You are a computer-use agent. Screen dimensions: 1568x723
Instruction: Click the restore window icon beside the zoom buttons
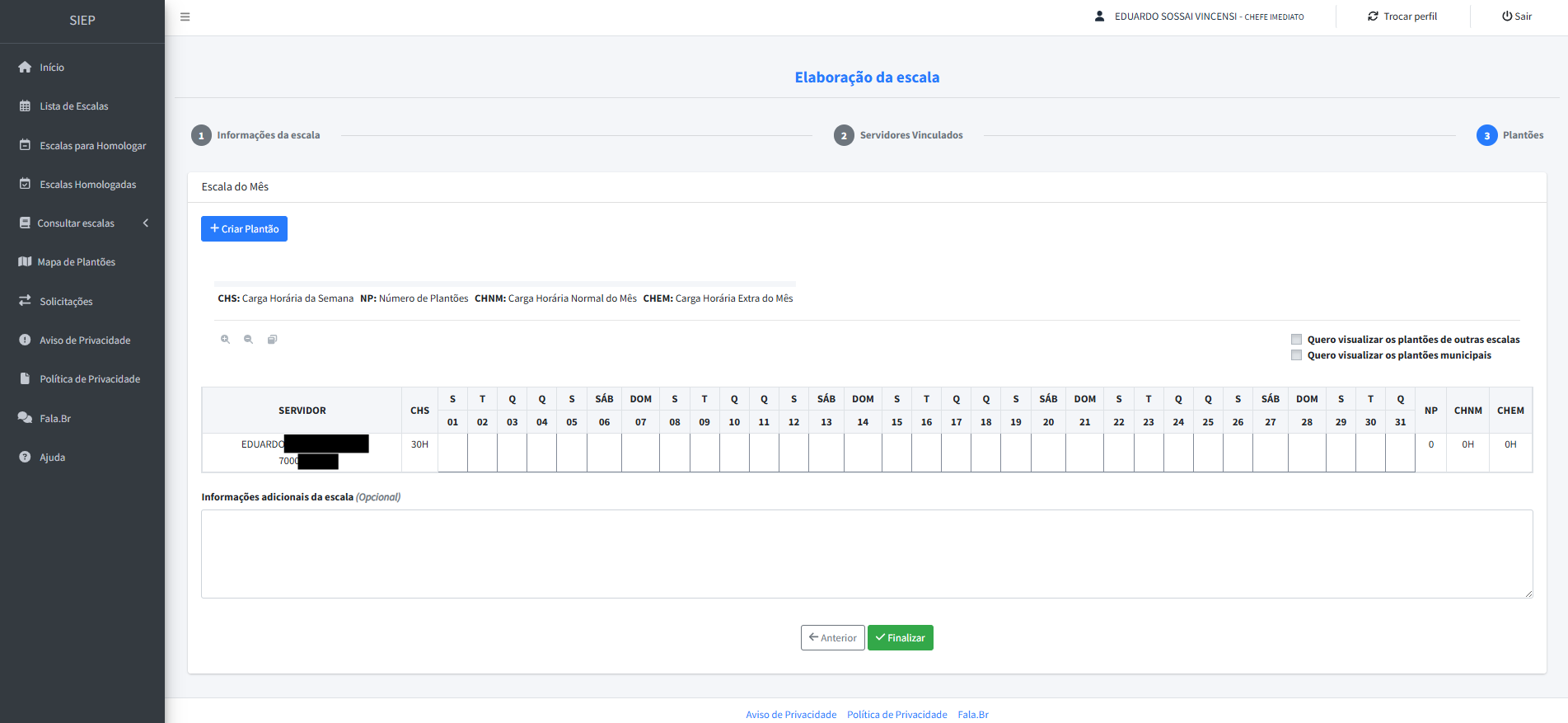click(x=272, y=340)
